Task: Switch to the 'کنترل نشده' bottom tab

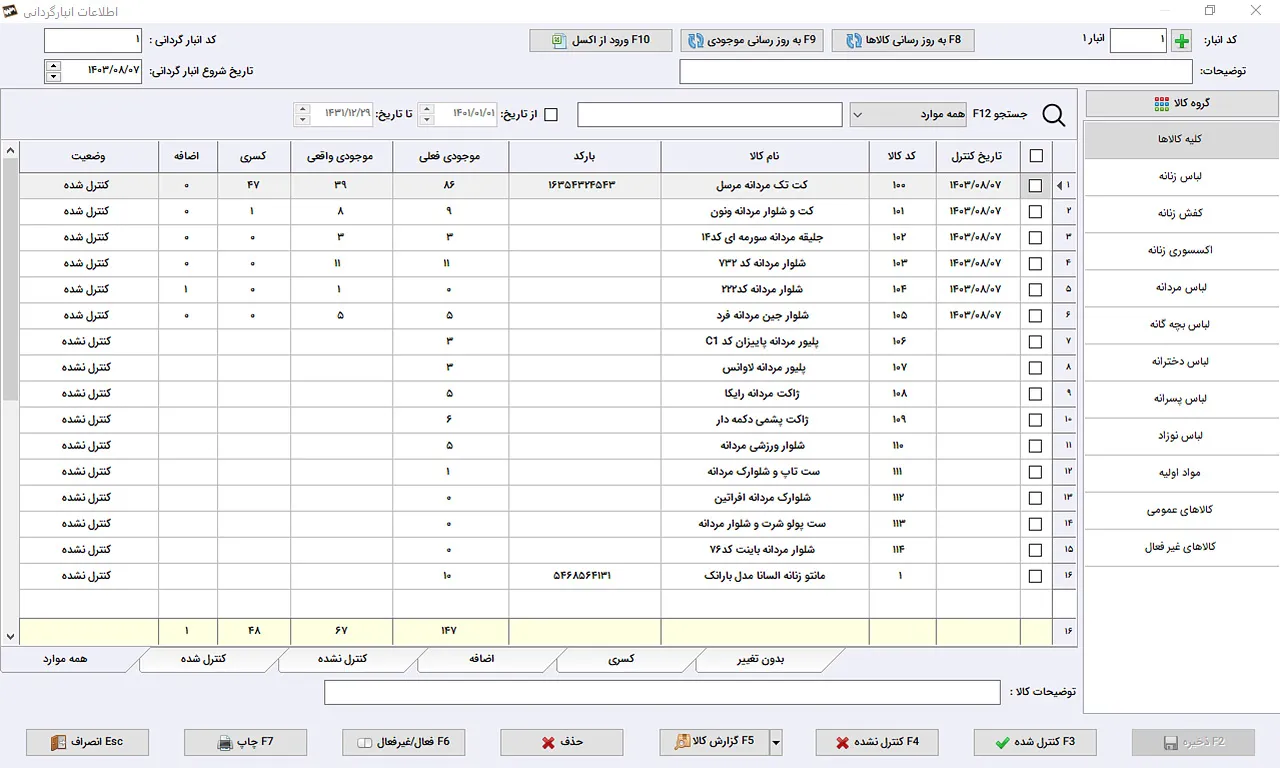Action: tap(341, 659)
